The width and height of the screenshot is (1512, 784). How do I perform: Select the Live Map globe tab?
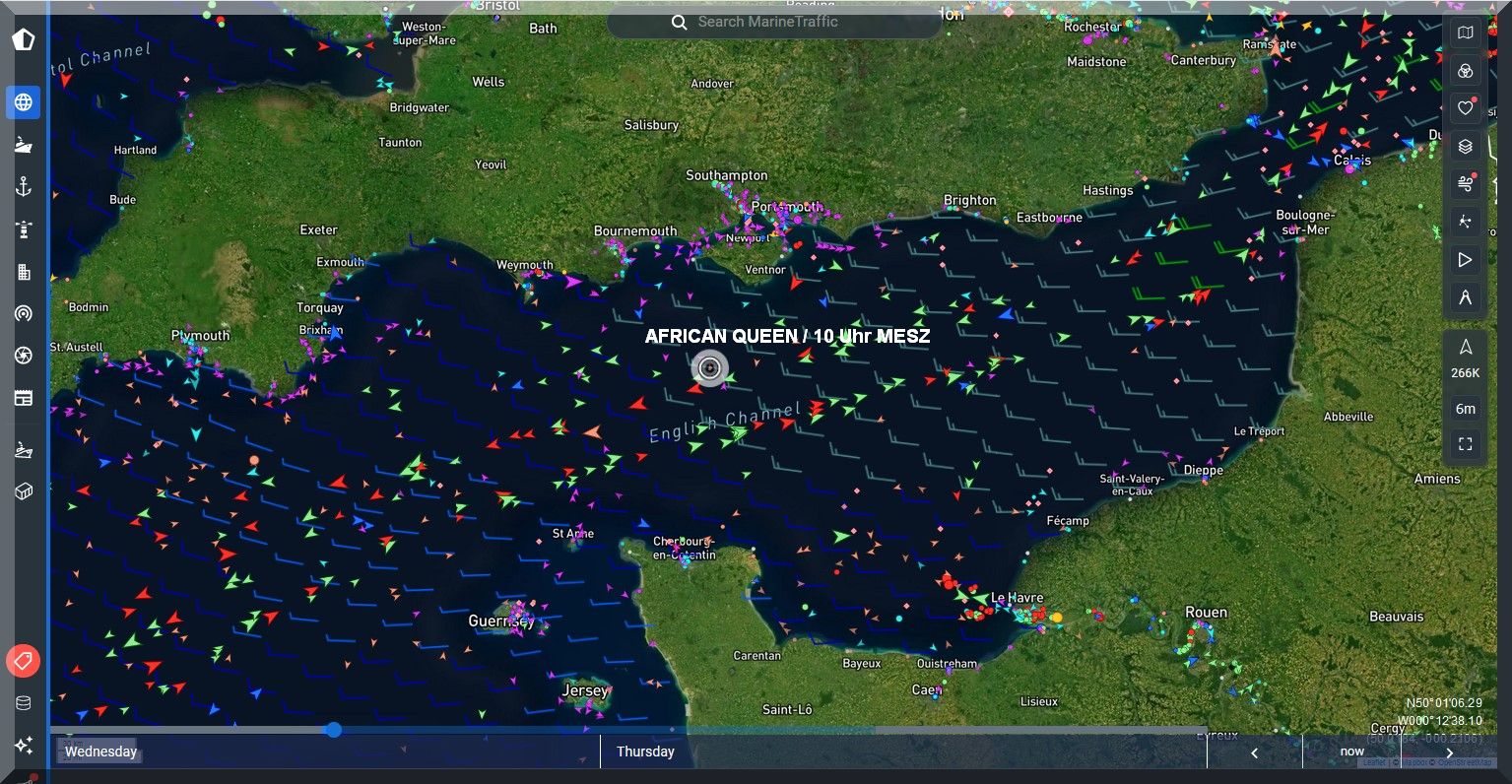click(x=24, y=102)
